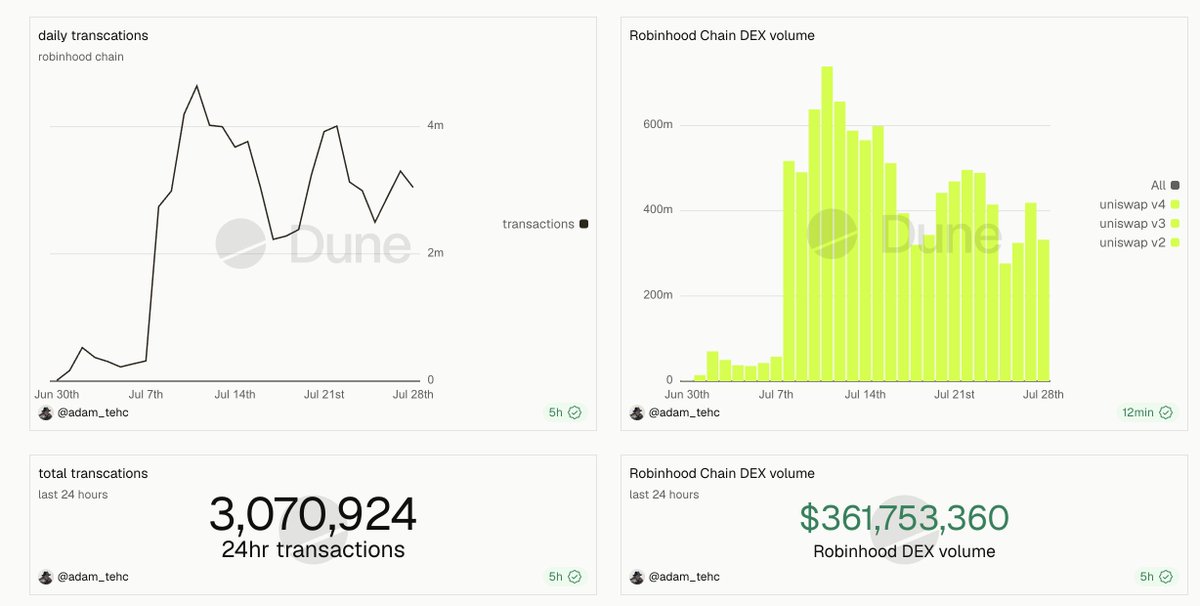1200x606 pixels.
Task: Click the 5h refresh badge in the 24-hour DEX volume card
Action: [1155, 577]
